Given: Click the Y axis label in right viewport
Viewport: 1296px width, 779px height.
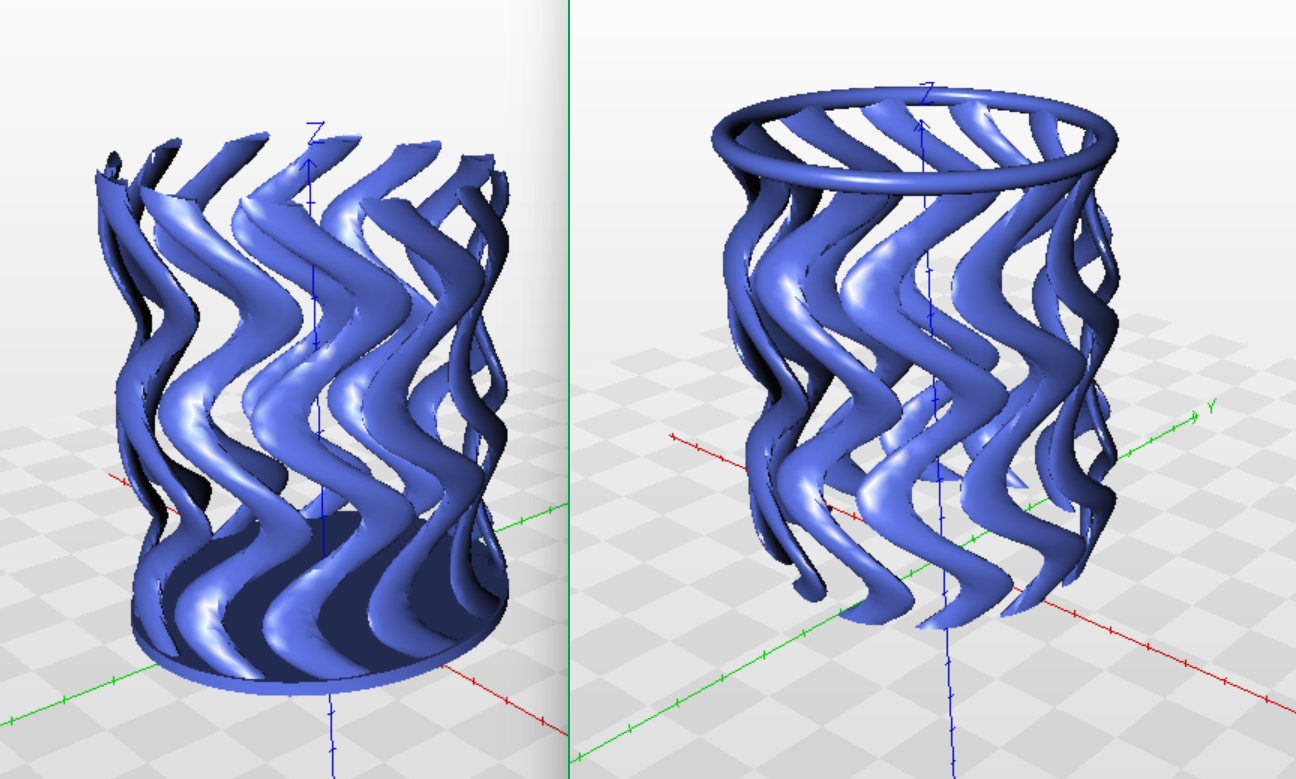Looking at the screenshot, I should click(x=1211, y=406).
